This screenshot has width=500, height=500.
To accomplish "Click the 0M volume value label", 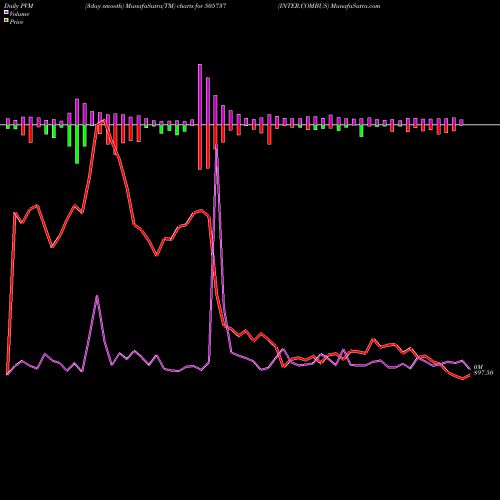I will 478,367.
